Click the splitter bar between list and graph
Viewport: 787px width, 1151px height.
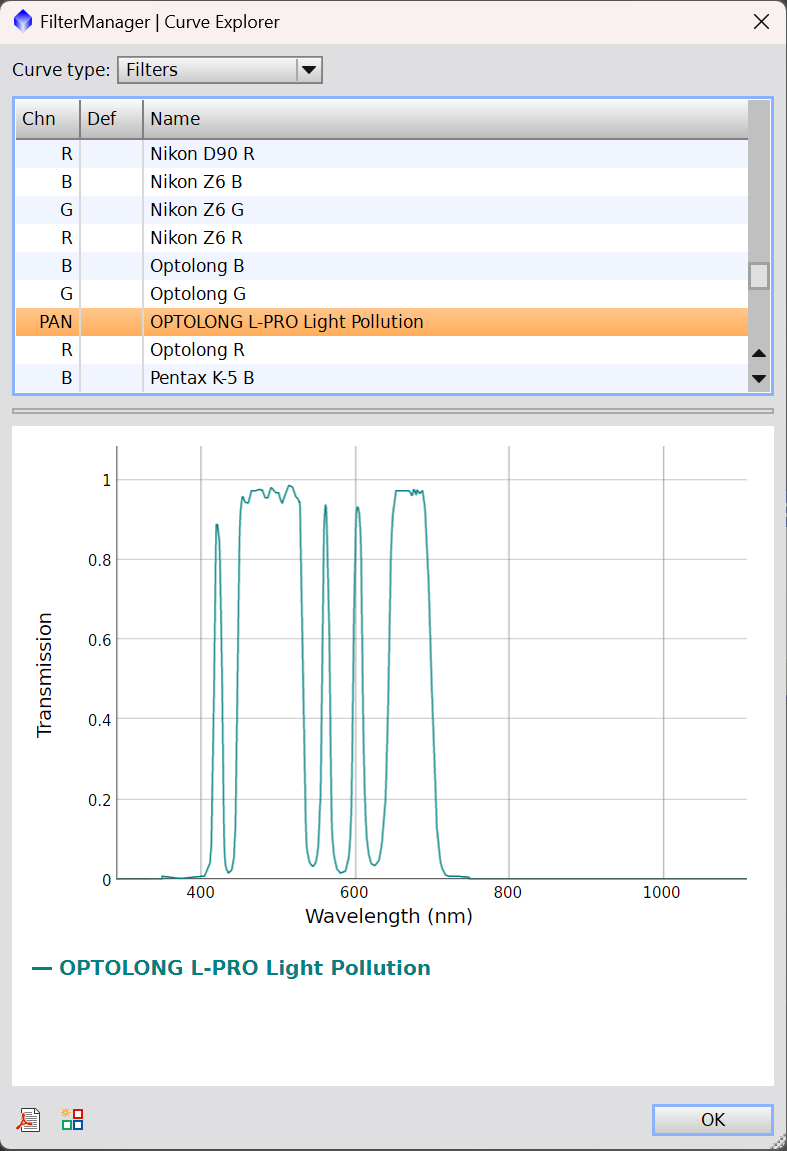tap(393, 411)
